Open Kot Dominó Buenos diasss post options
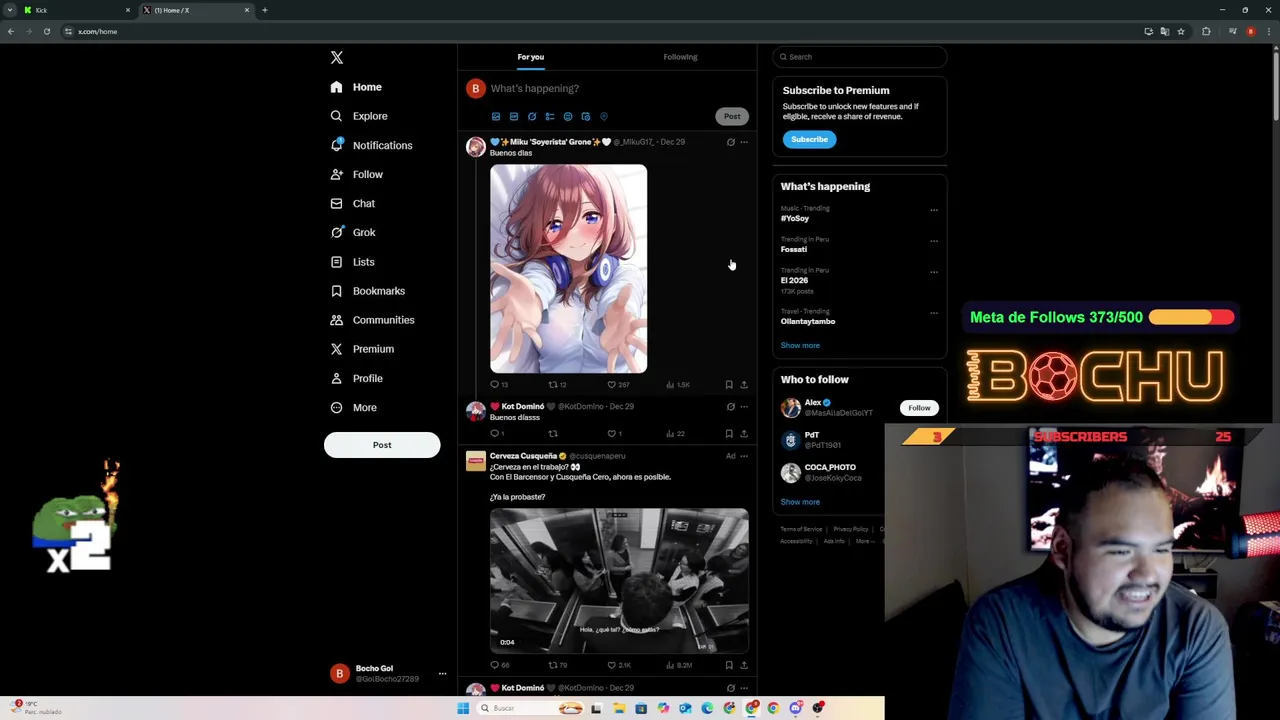 pos(744,407)
